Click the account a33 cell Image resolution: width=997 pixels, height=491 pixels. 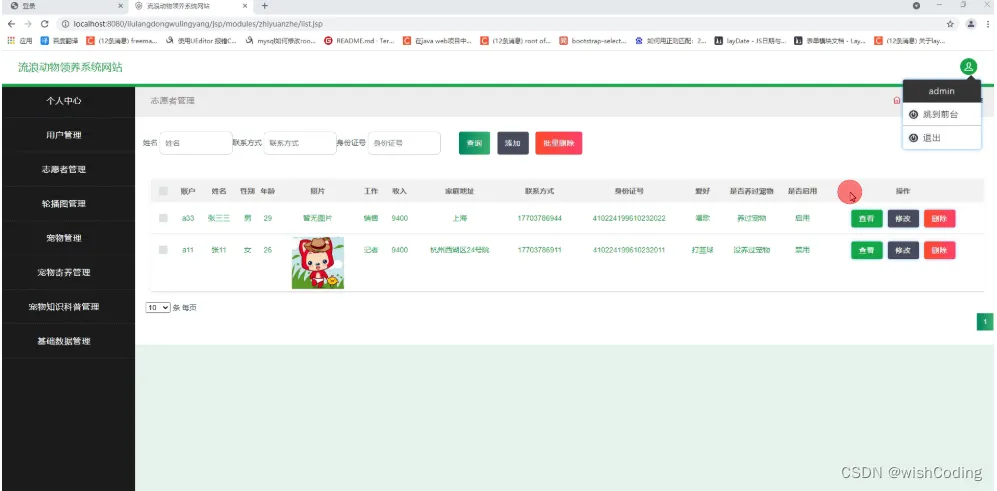(x=188, y=218)
